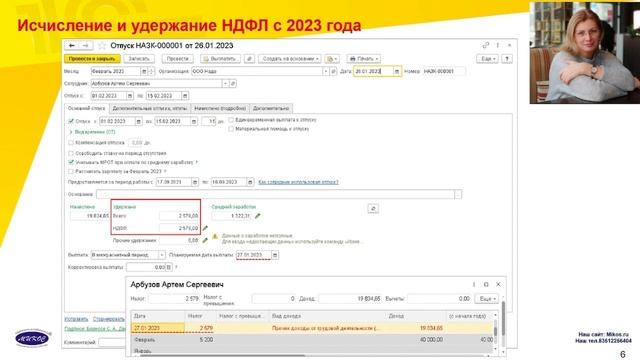Click the Провести button
The width and height of the screenshot is (640, 360).
point(178,59)
